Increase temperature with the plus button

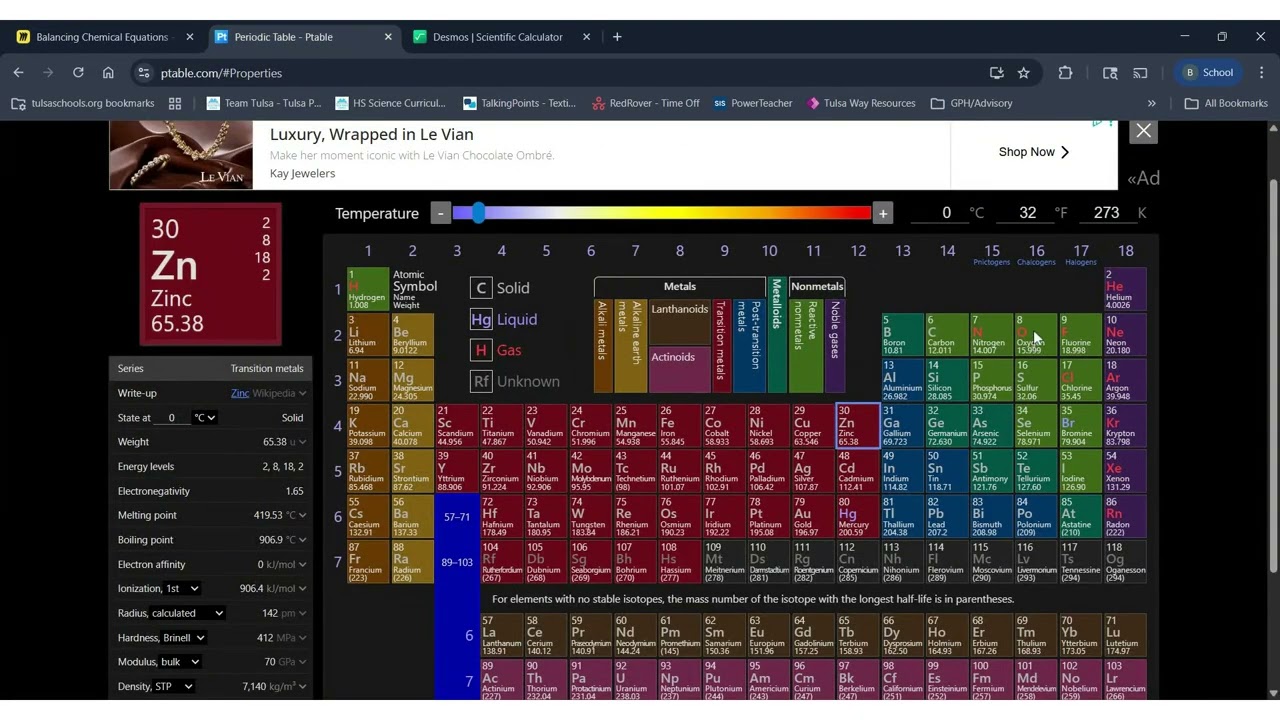pyautogui.click(x=883, y=213)
